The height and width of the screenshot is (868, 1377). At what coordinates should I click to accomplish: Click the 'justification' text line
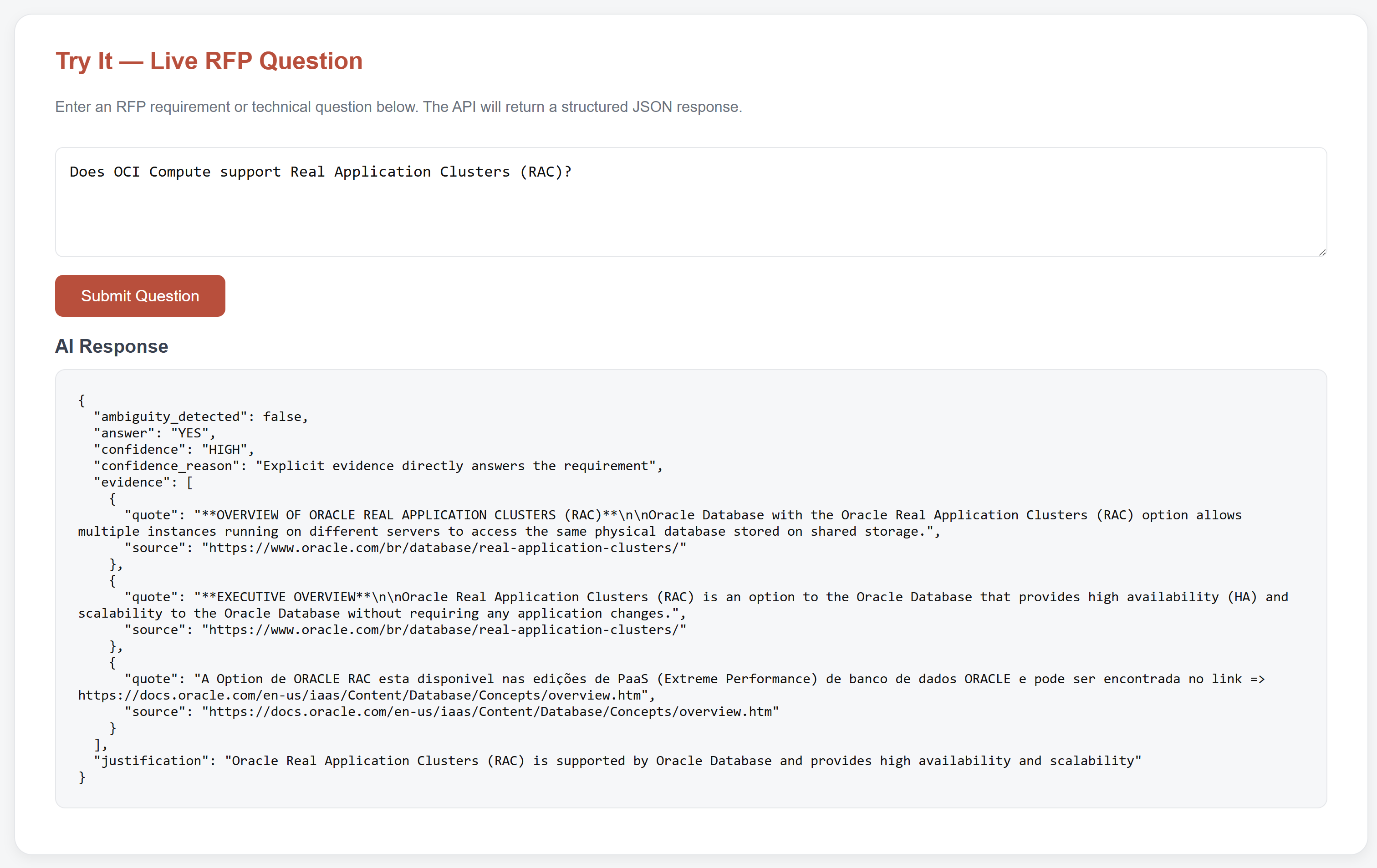[x=617, y=761]
